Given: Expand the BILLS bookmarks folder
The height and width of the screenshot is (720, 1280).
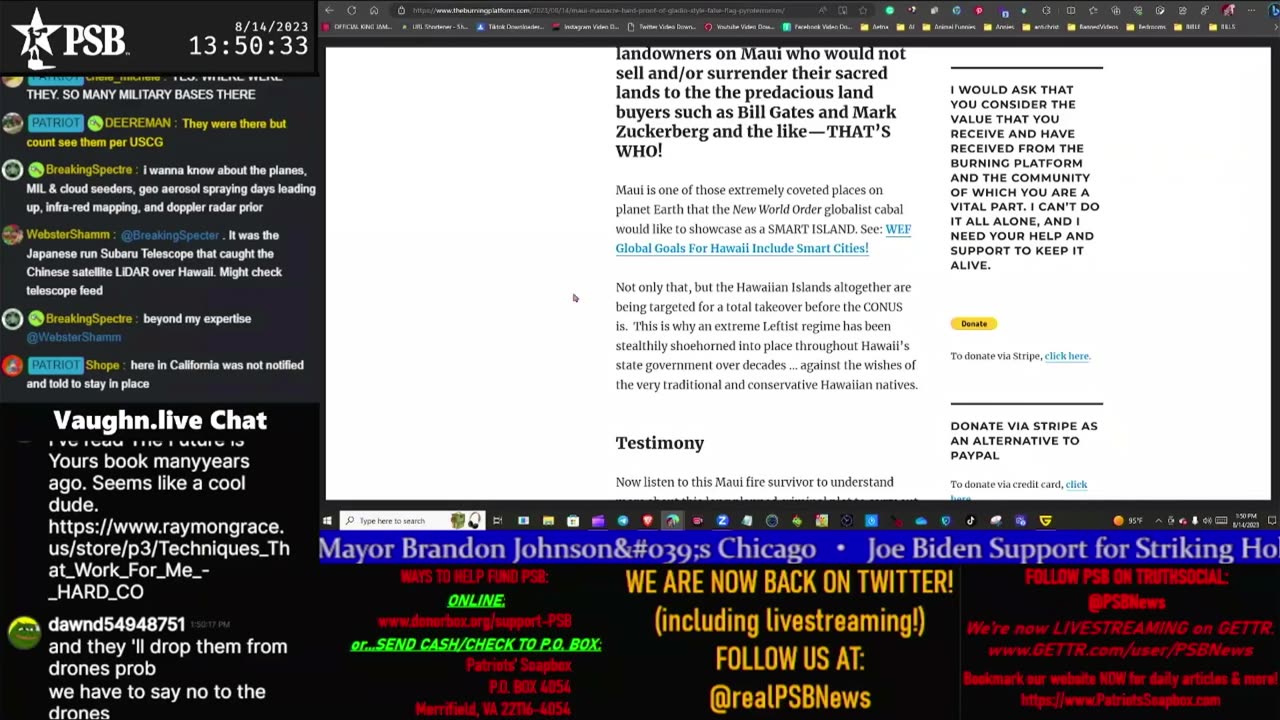Looking at the screenshot, I should pos(1224,27).
